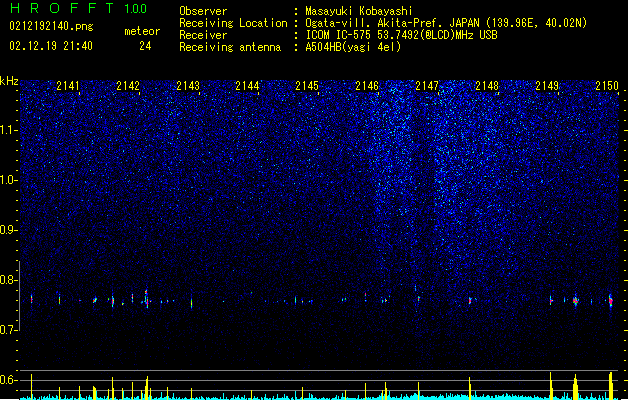Click the 0.6 kHz axis label
The width and height of the screenshot is (629, 400).
point(9,380)
